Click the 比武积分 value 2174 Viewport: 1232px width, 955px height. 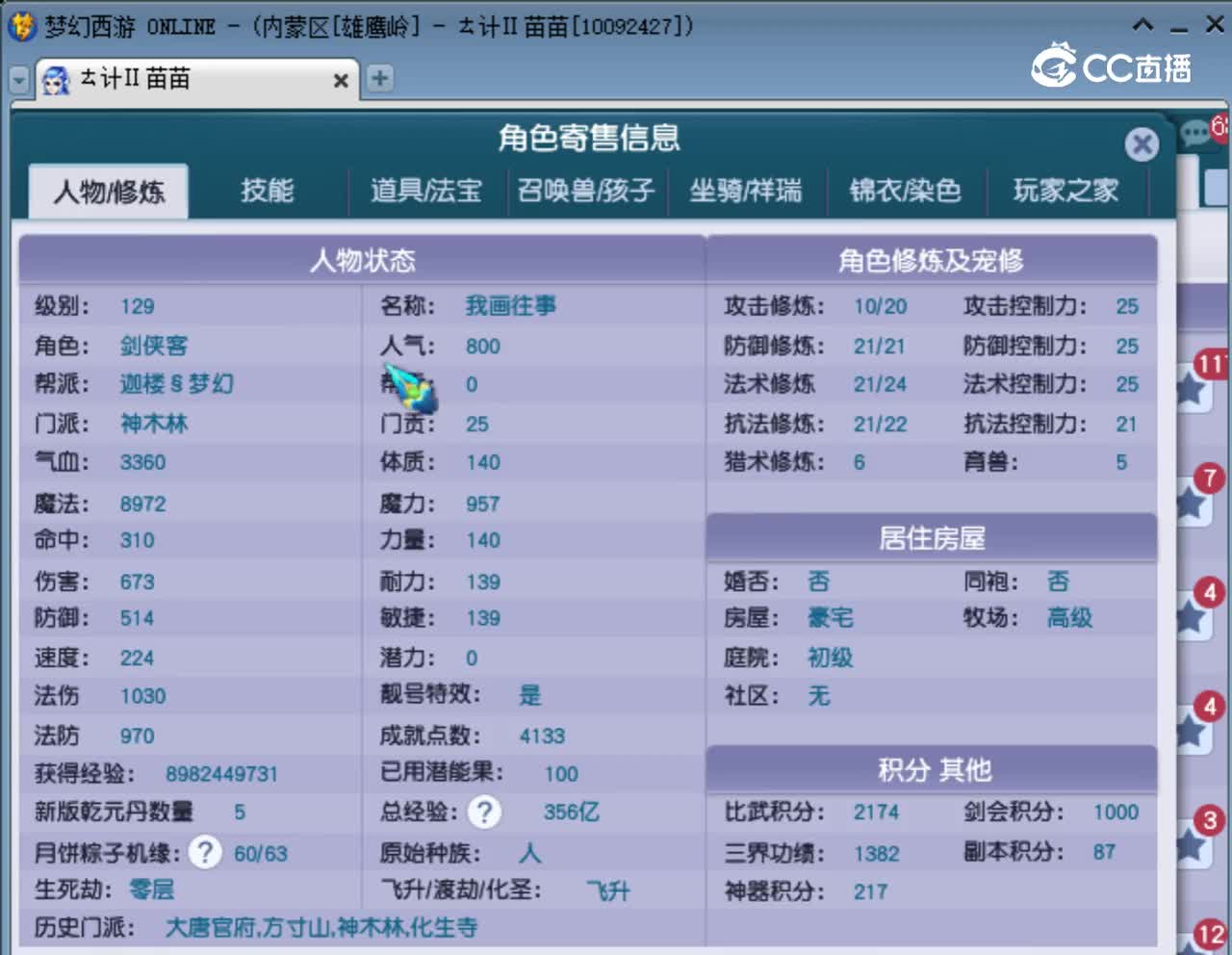(x=876, y=813)
